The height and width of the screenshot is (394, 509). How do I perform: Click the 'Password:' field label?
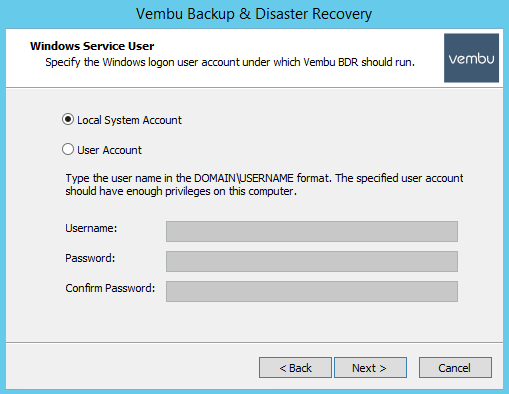coord(90,258)
